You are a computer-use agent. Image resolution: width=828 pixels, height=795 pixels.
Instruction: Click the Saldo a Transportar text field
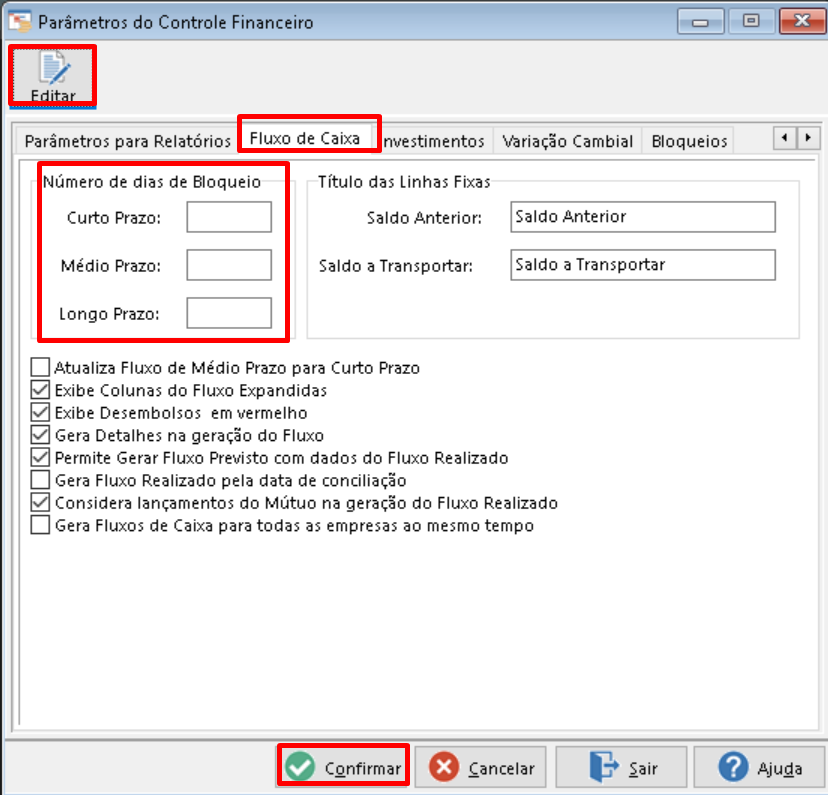[x=643, y=265]
